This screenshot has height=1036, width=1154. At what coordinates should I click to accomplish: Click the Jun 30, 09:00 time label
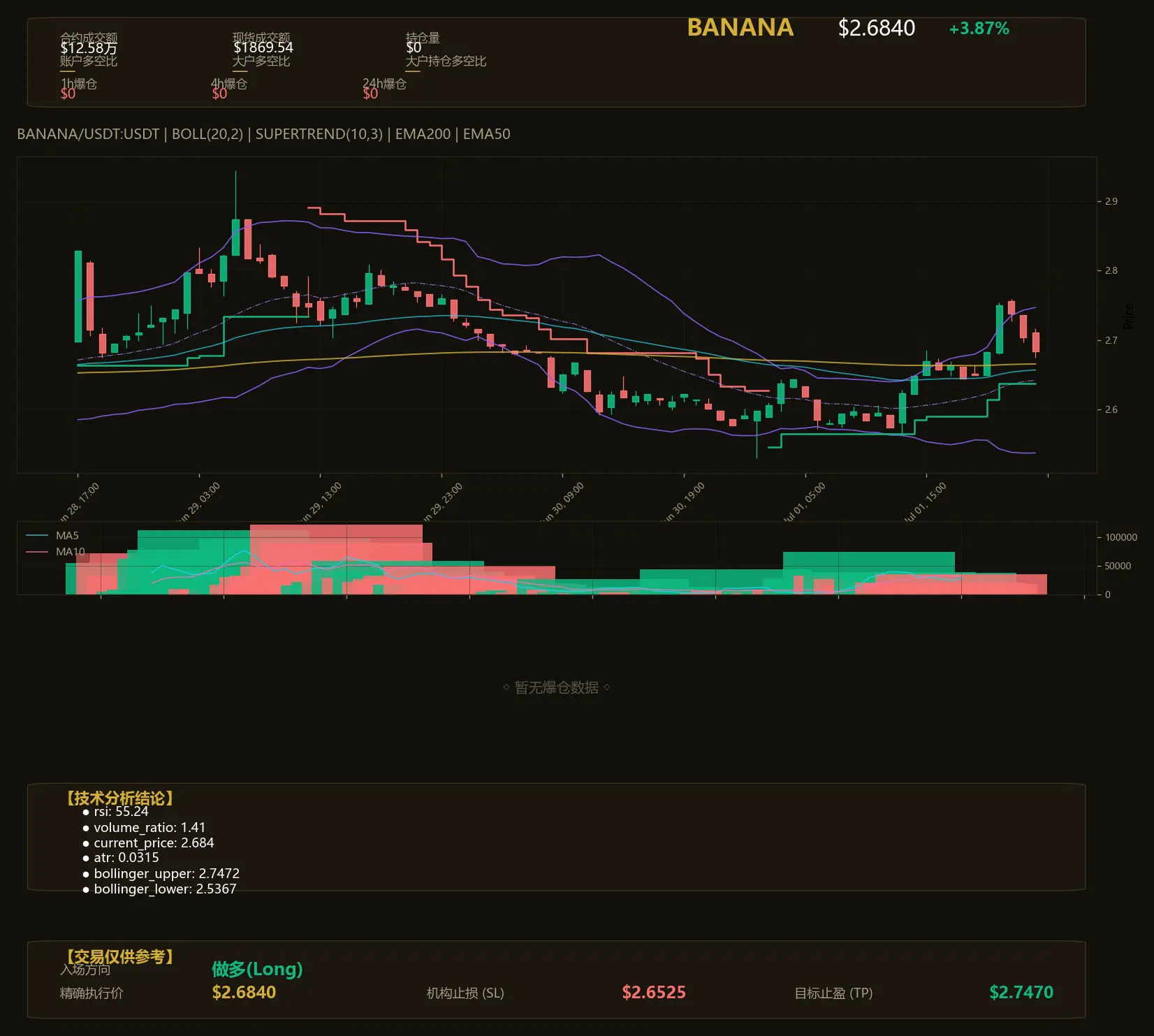point(564,503)
